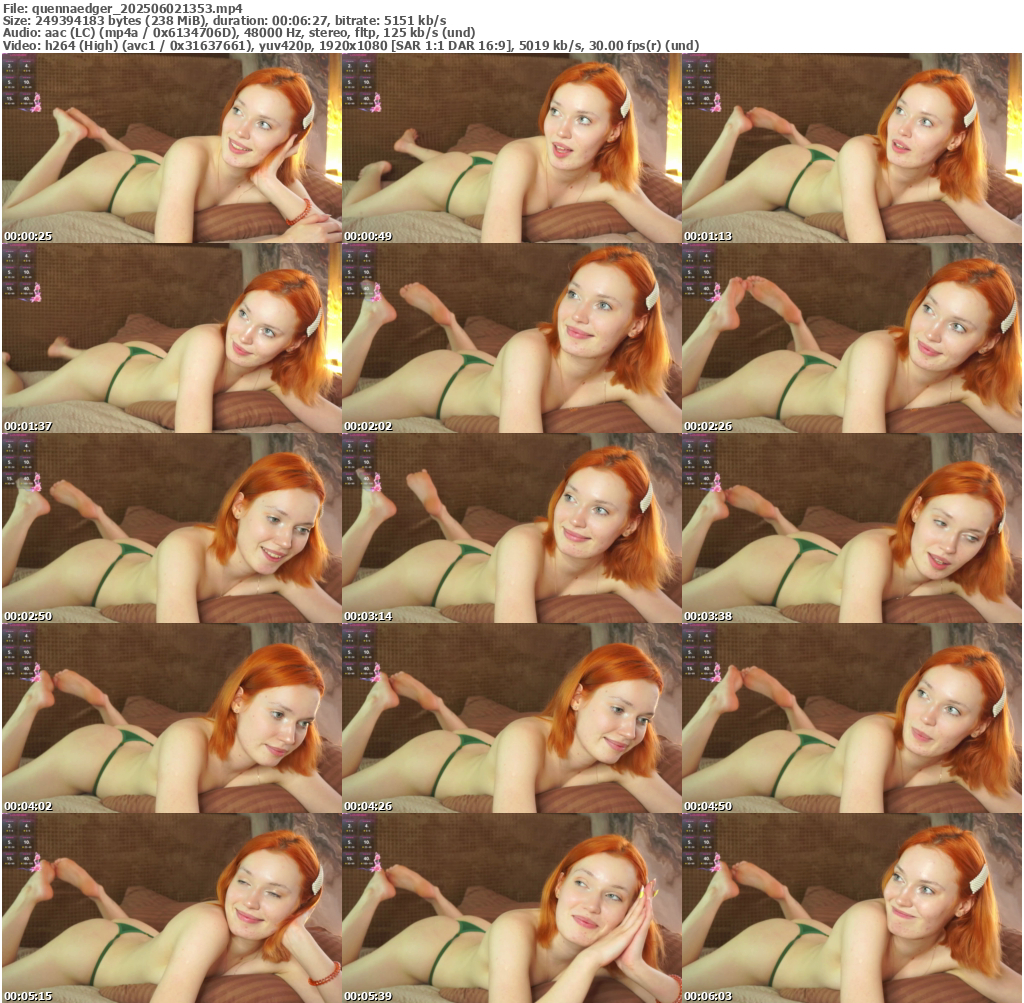Click the 'Audio: aac (LC)' info line
This screenshot has width=1024, height=1003.
pos(239,33)
